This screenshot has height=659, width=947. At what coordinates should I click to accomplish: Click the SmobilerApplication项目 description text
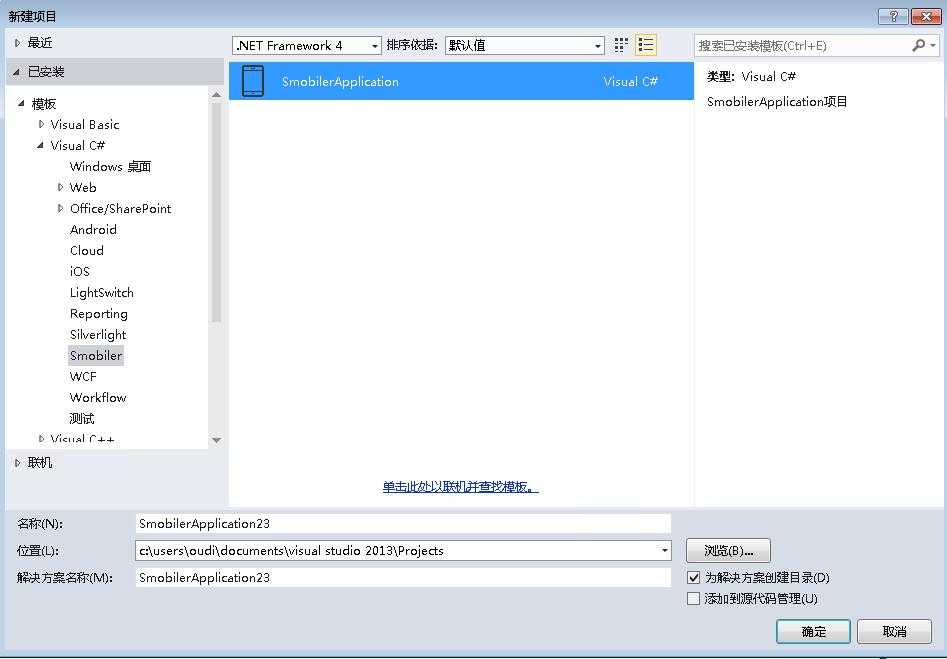click(777, 101)
